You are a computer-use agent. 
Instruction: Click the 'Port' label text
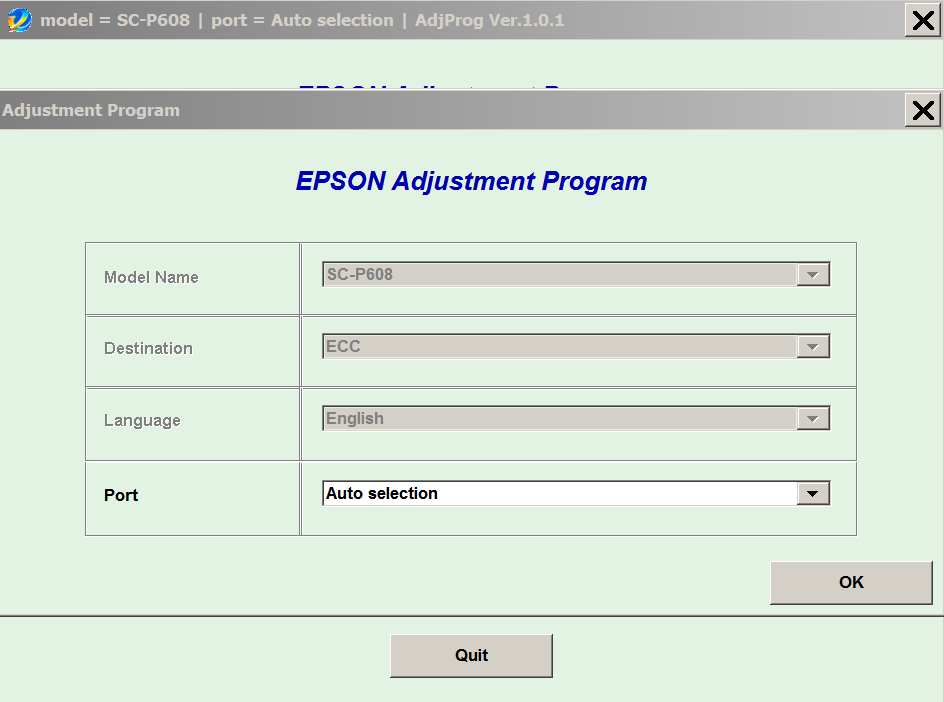point(121,495)
